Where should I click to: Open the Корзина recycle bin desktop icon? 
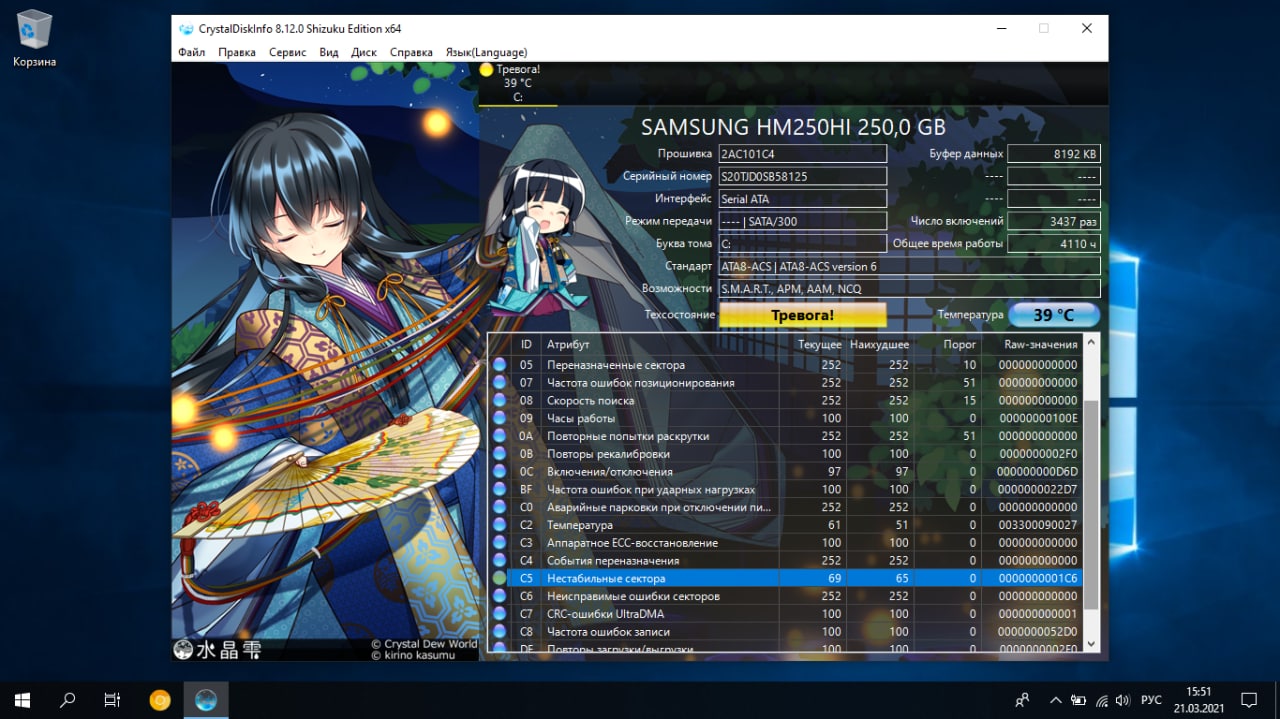[x=34, y=39]
